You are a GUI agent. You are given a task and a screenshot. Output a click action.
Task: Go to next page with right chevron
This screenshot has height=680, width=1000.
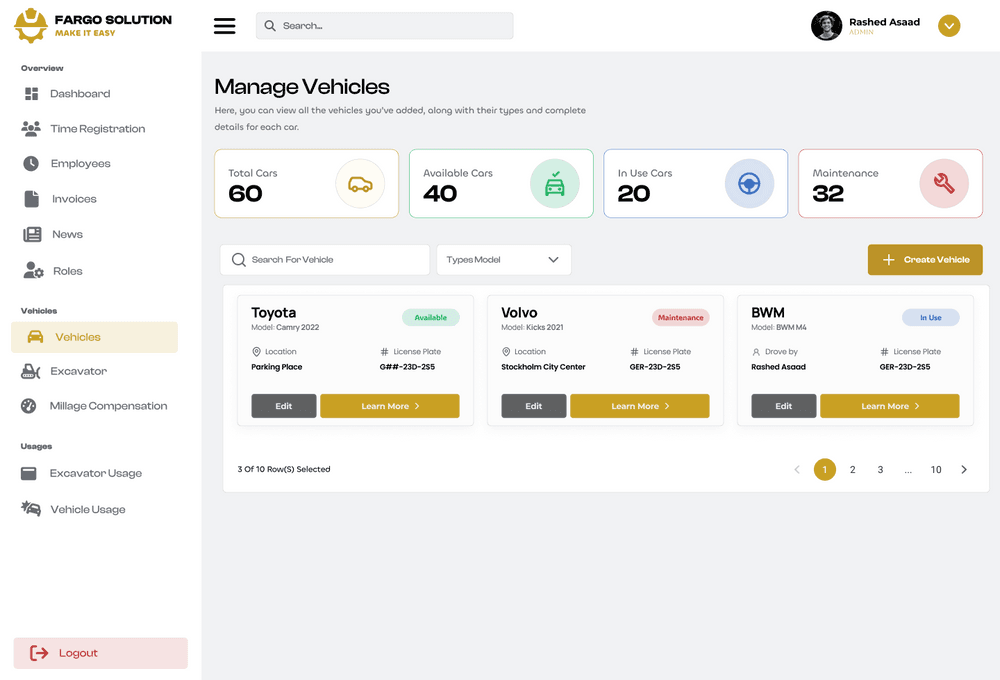(x=964, y=470)
